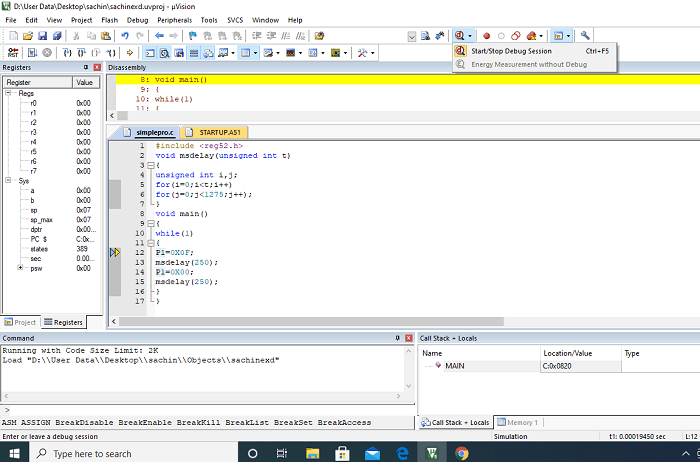Show next statement yellow arrow
The image size is (700, 462).
click(x=130, y=53)
